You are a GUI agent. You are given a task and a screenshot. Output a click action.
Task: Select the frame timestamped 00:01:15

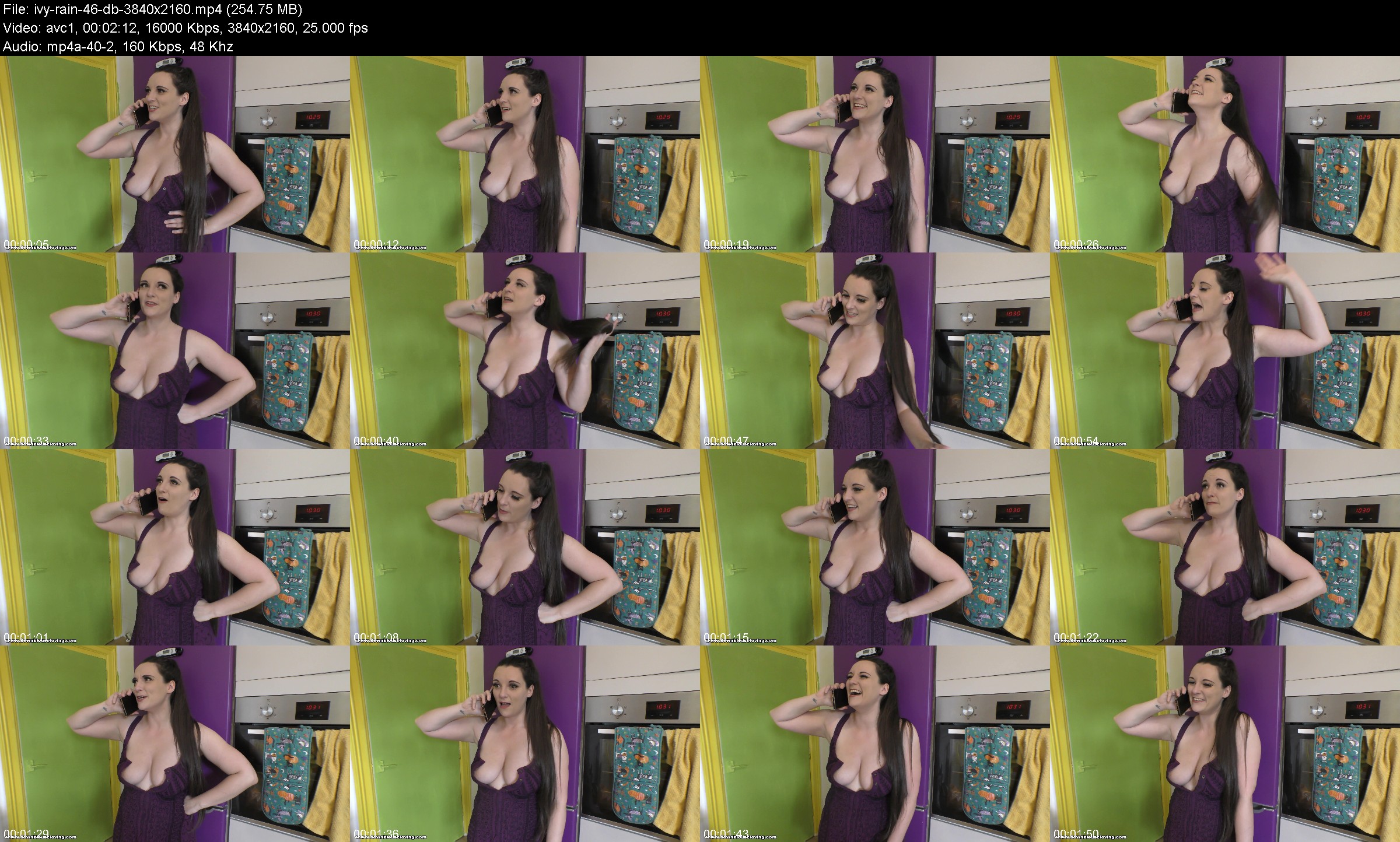pyautogui.click(x=875, y=547)
